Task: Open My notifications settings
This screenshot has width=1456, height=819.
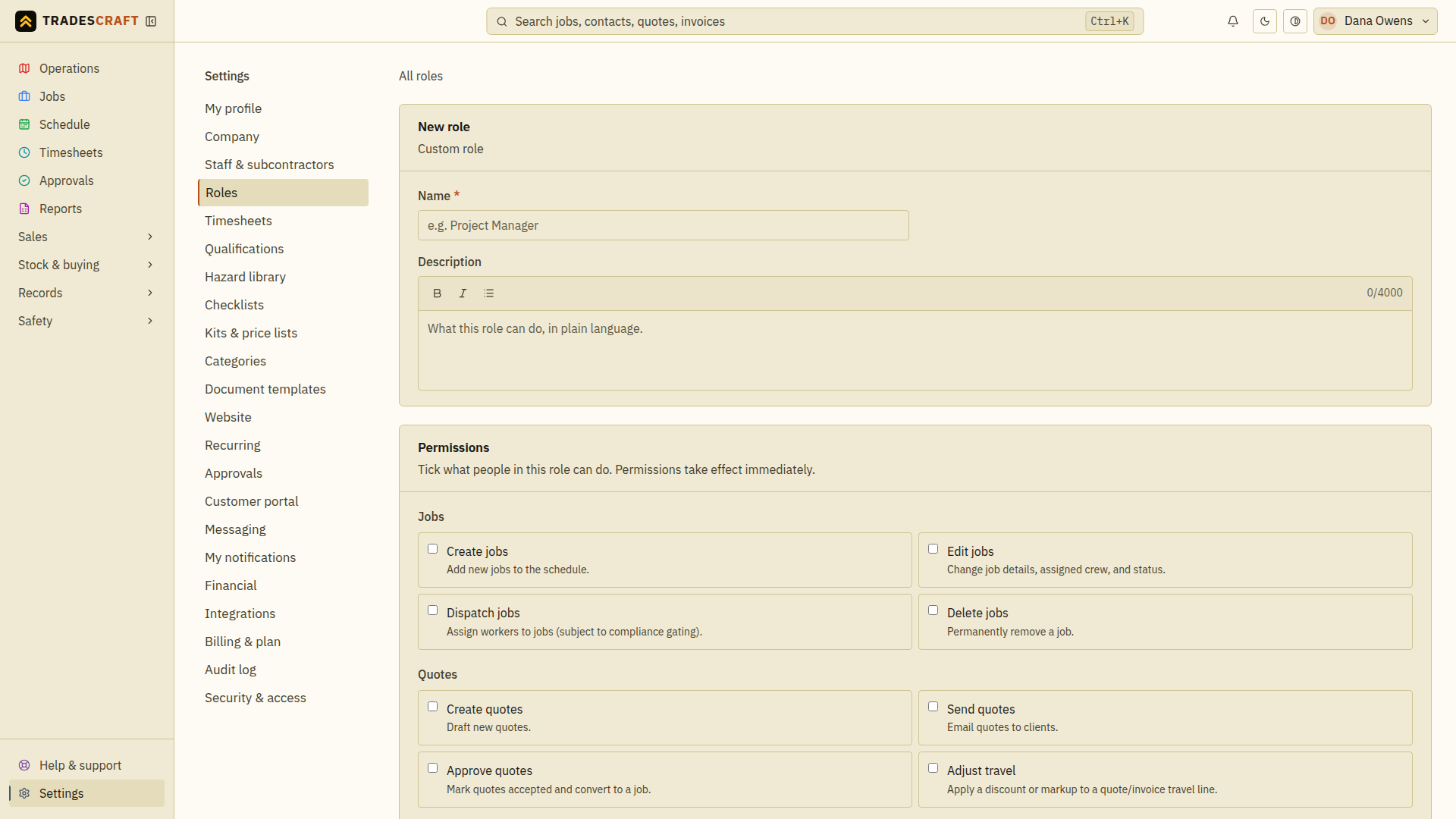Action: pyautogui.click(x=283, y=557)
